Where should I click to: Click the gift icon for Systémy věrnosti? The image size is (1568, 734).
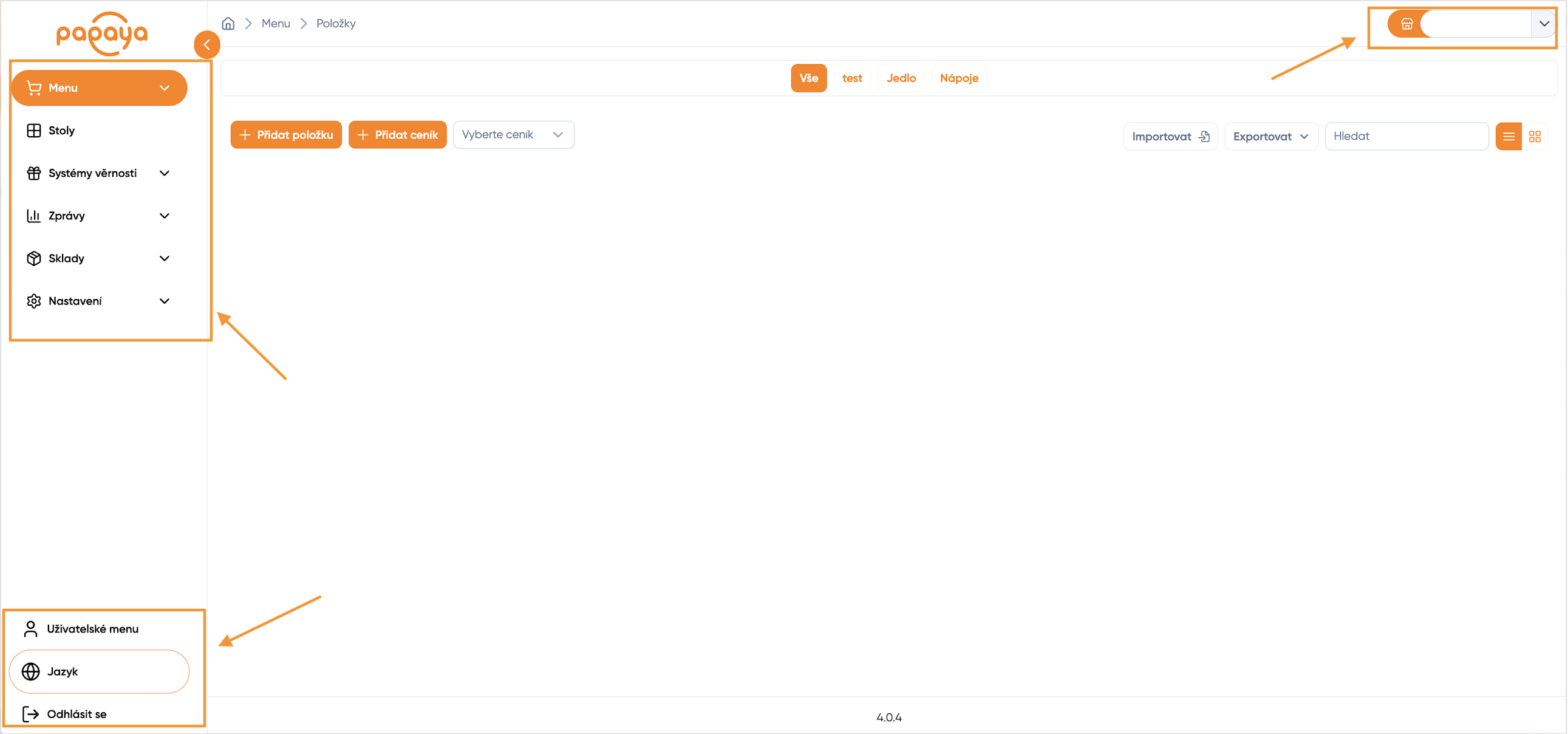tap(34, 174)
